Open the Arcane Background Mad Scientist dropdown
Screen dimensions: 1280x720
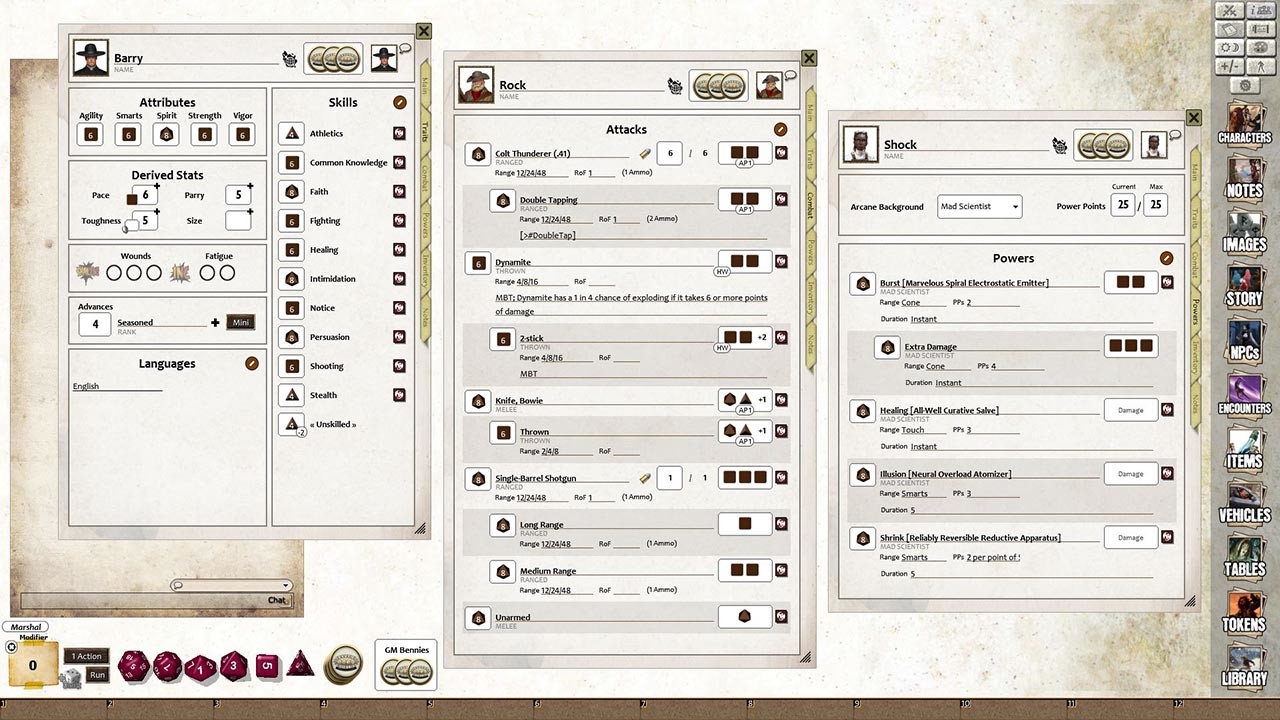tap(978, 206)
